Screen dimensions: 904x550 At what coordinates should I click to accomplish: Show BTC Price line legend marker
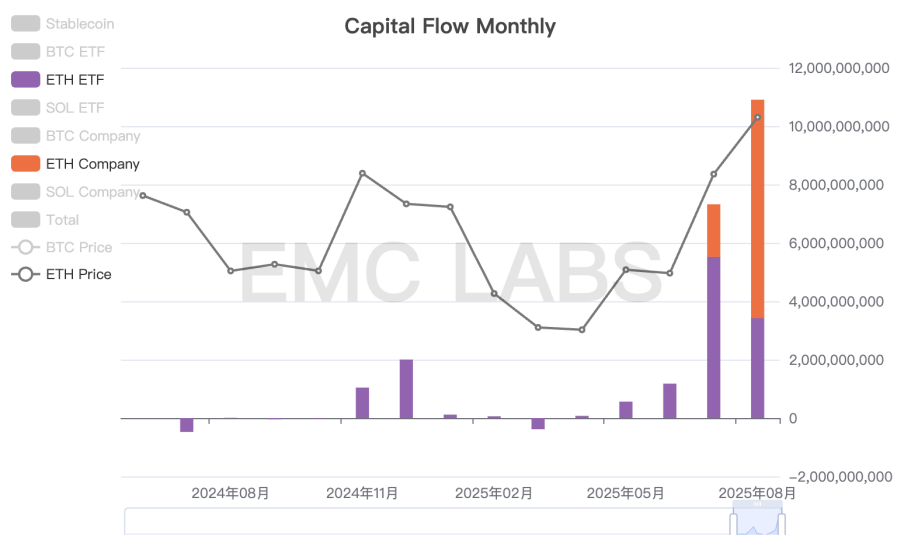(x=25, y=247)
